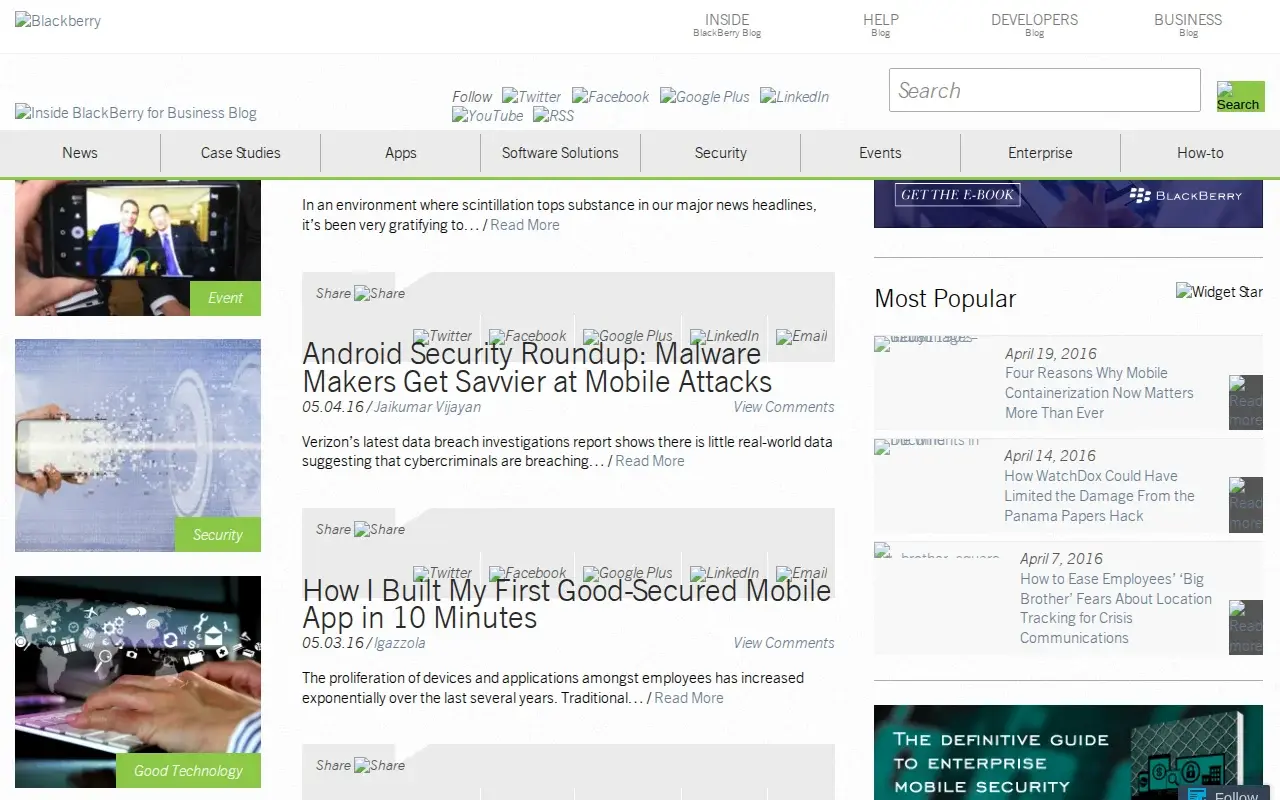Read More of Verizon data breach excerpt
Screen dimensions: 1280x800
(650, 461)
